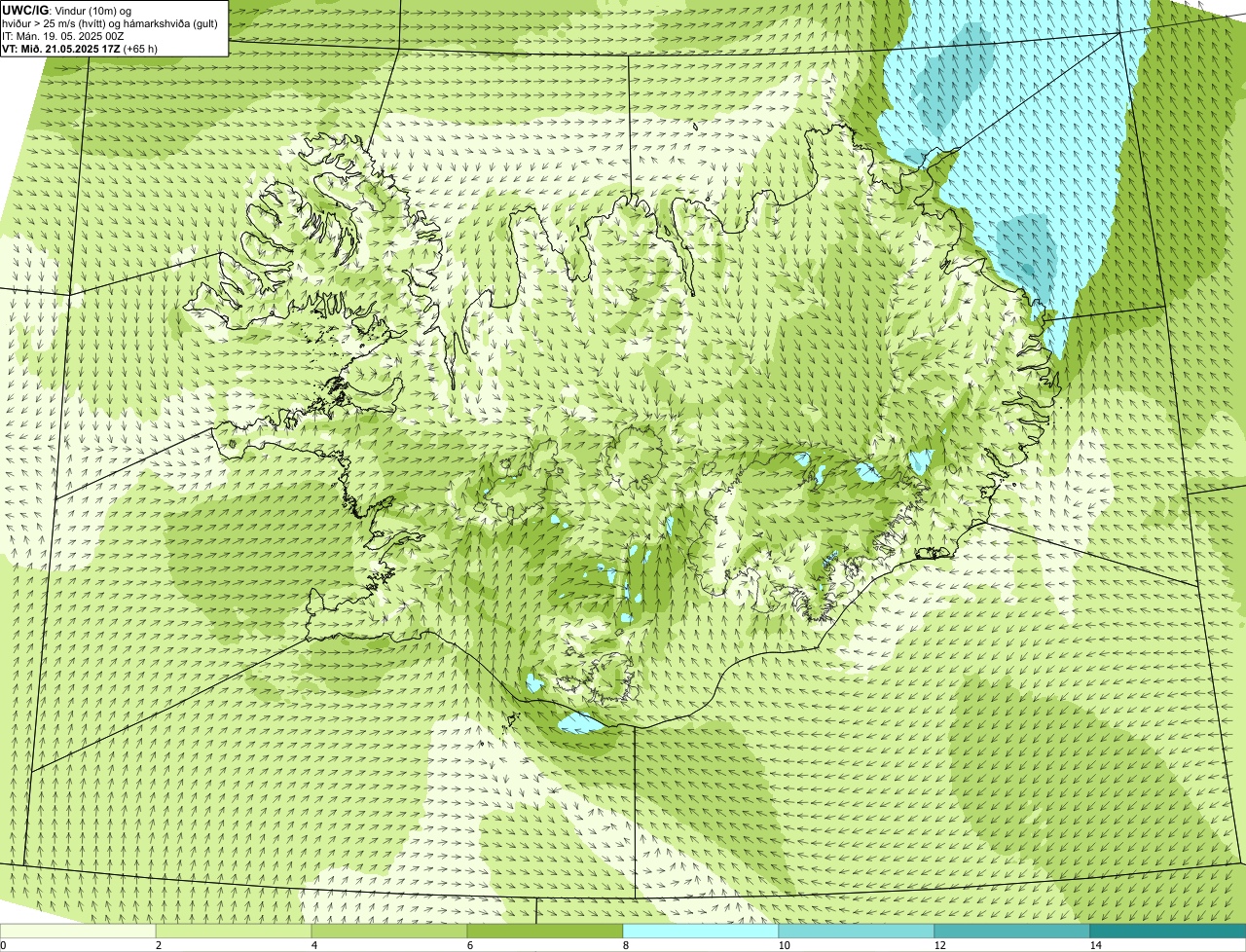Click the 'IT: Mán. 19. 05. 2025 00Z' line

tap(63, 36)
